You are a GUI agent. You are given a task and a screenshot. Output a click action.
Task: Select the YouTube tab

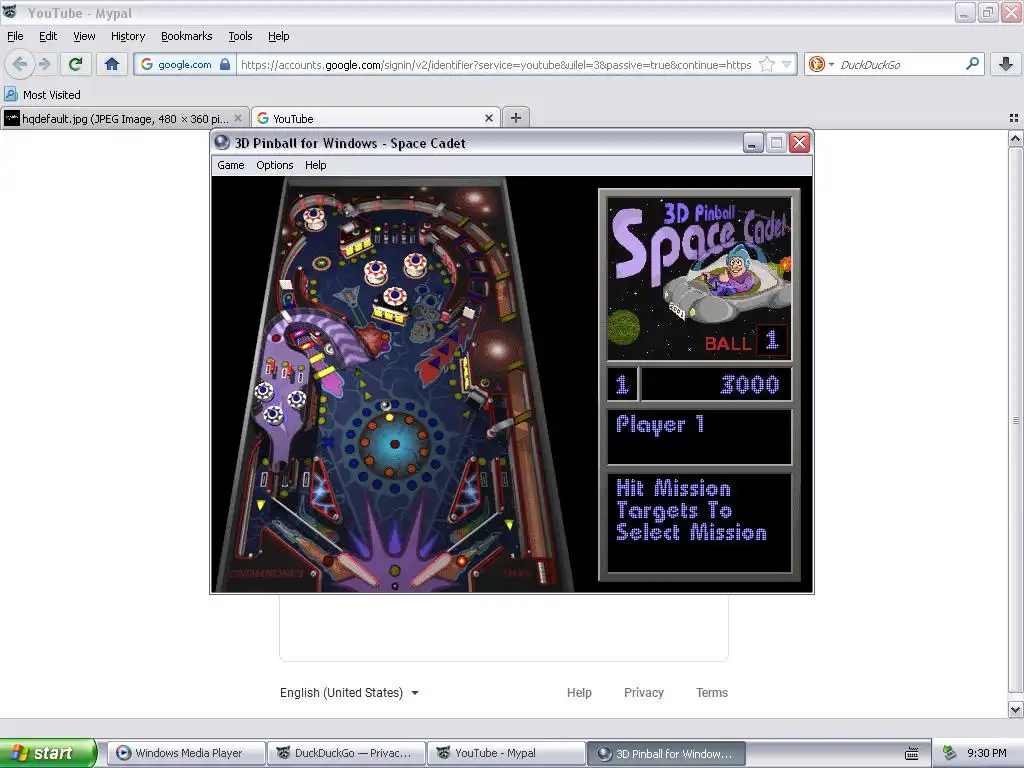(376, 119)
